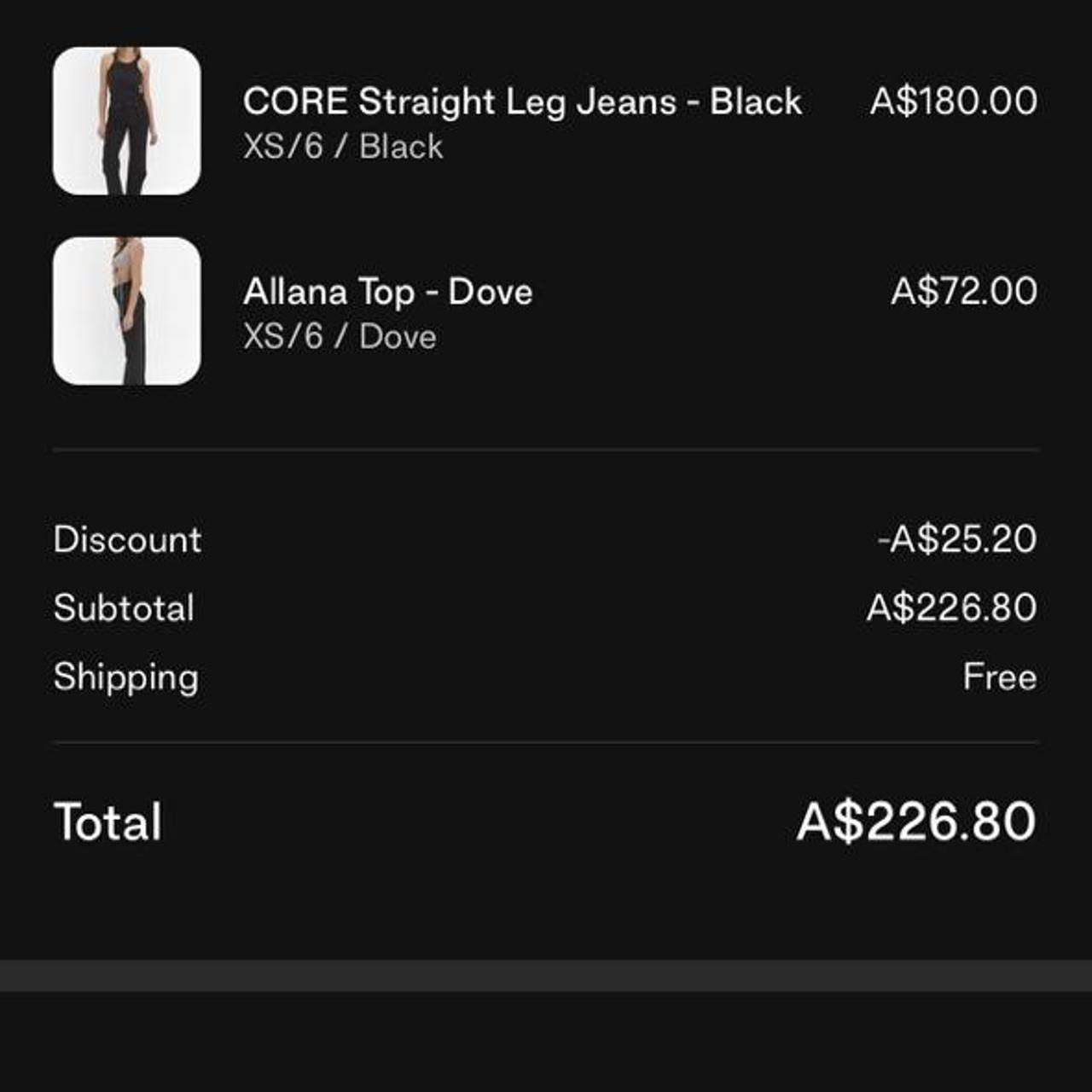The image size is (1092, 1092).
Task: Select the XS/6 / Dove variant text
Action: (x=340, y=335)
